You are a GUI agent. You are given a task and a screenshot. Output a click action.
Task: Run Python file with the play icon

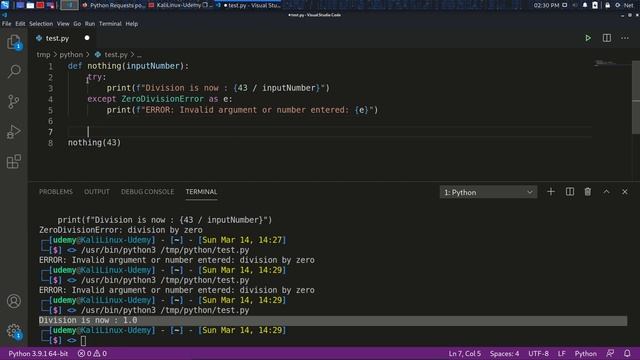click(588, 38)
